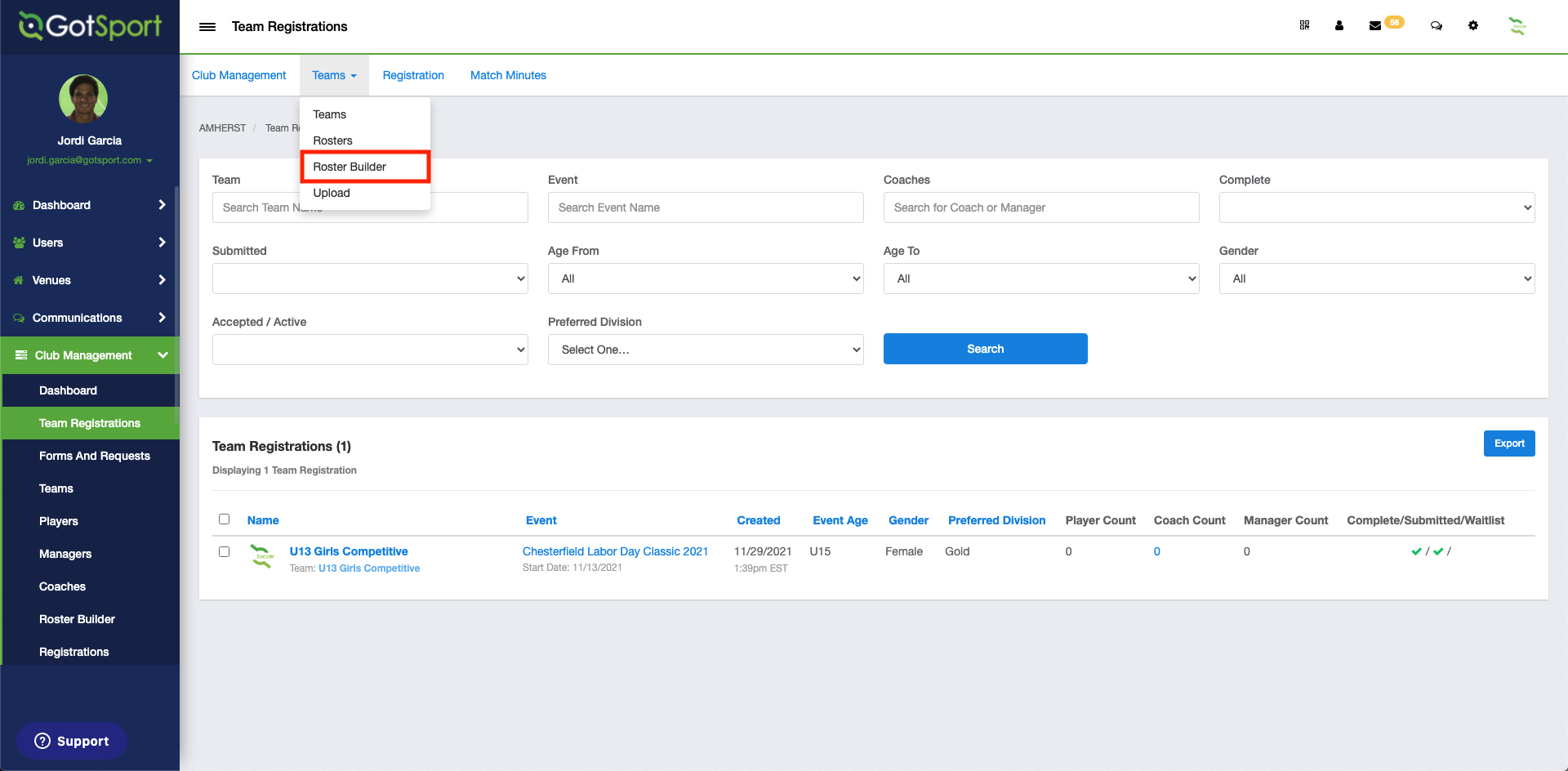This screenshot has width=1568, height=771.
Task: Click the Communications icon in sidebar
Action: point(19,318)
